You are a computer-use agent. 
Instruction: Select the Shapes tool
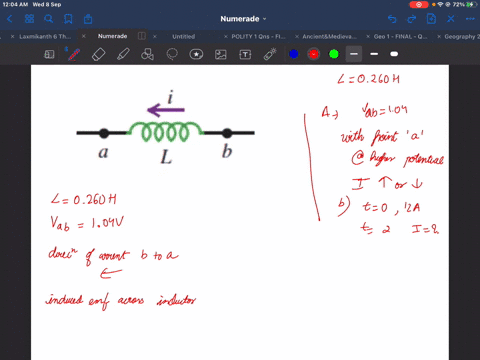(x=147, y=54)
